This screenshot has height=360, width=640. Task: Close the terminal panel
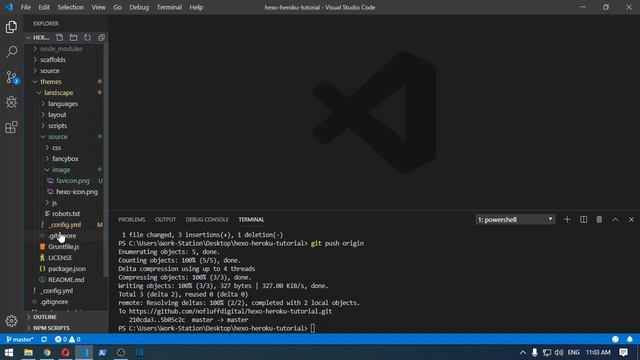tap(631, 220)
